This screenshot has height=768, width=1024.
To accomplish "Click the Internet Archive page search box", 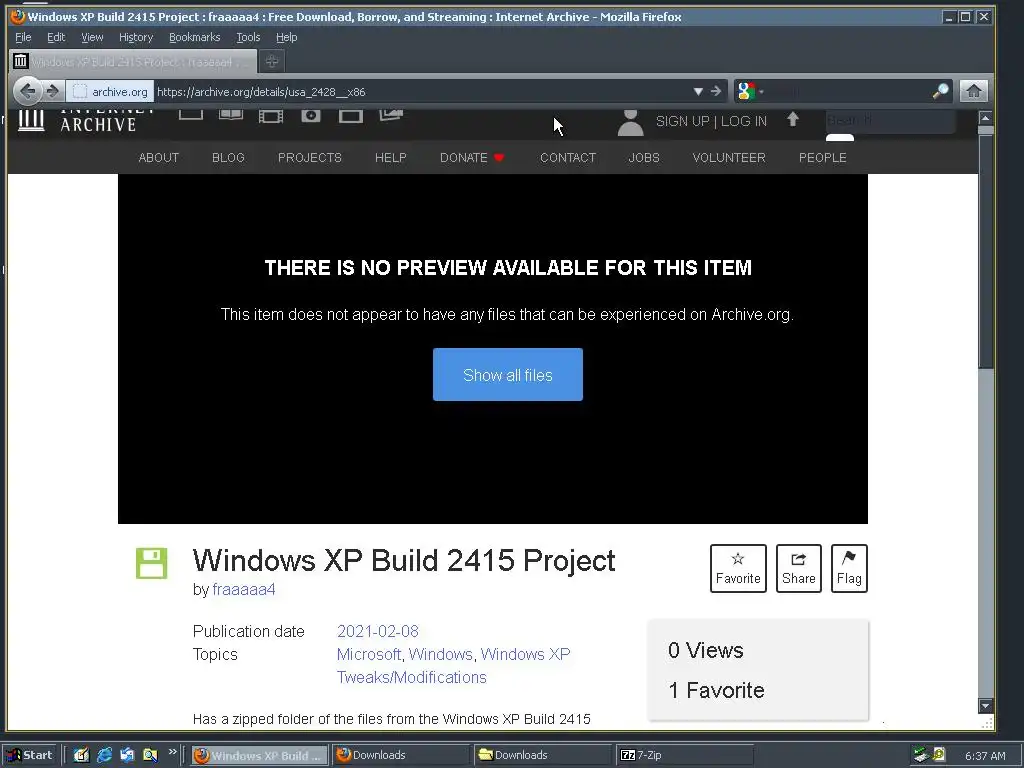I will point(889,121).
